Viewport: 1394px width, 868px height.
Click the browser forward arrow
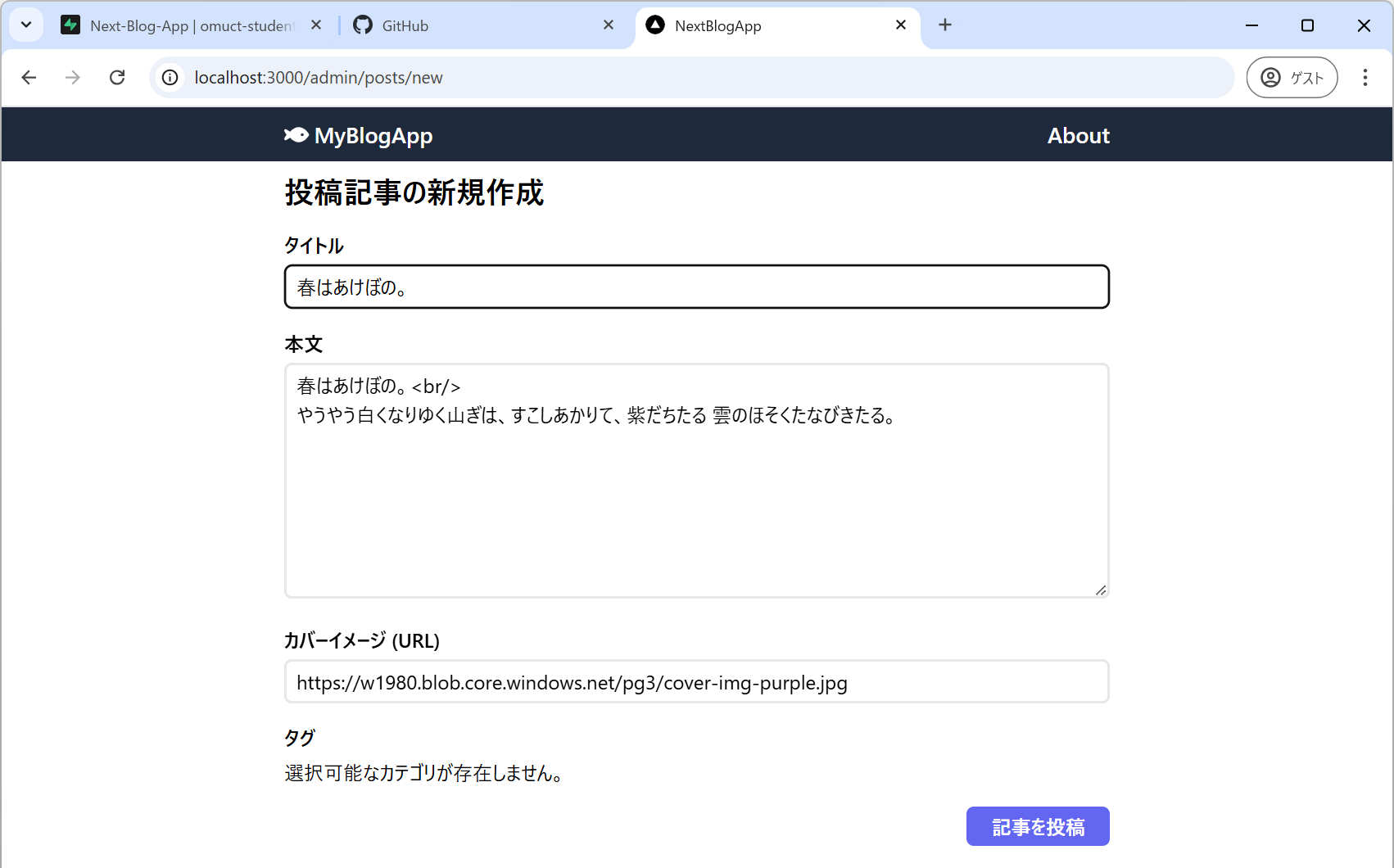coord(73,78)
